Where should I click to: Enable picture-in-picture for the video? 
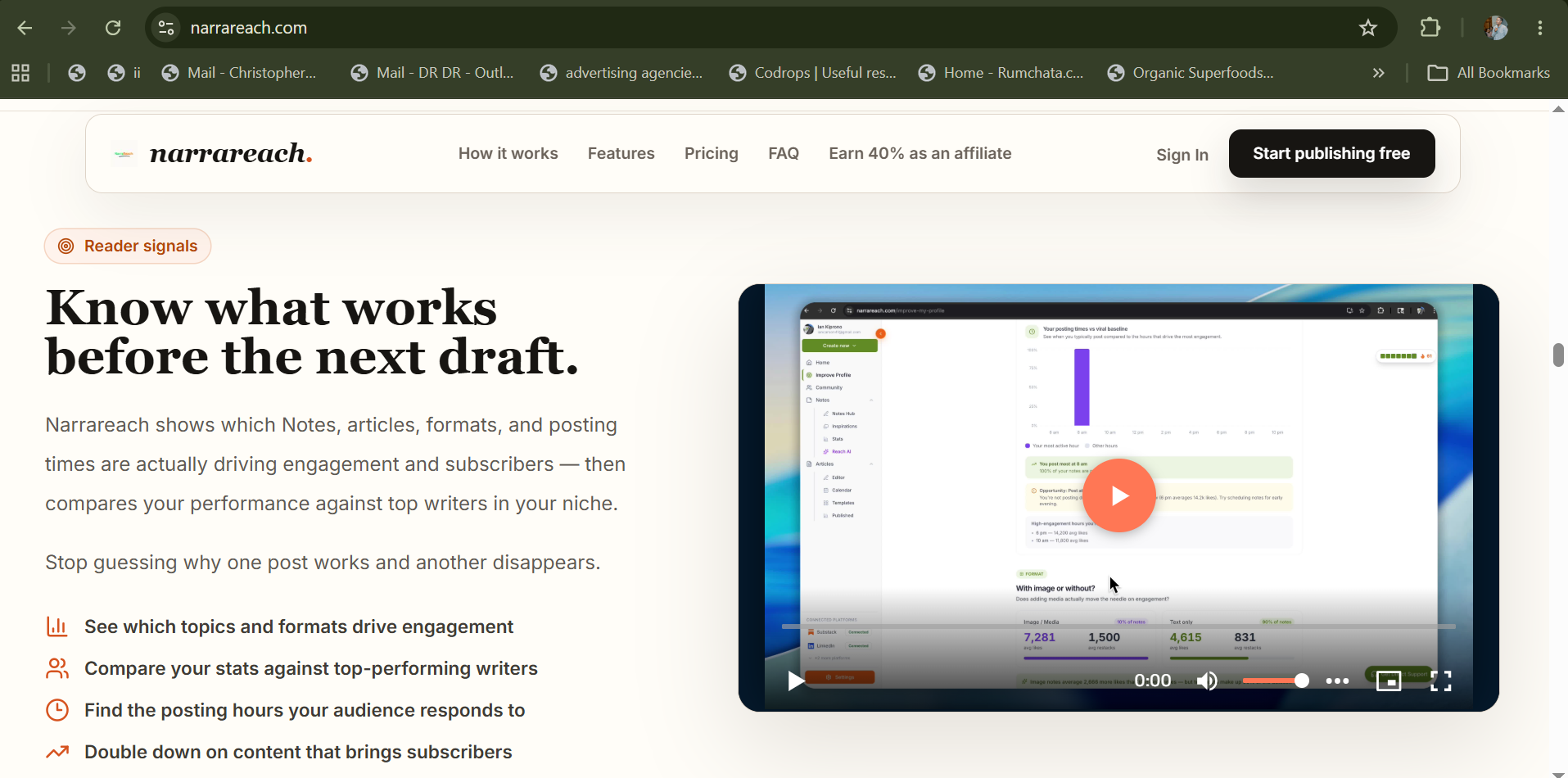1389,681
